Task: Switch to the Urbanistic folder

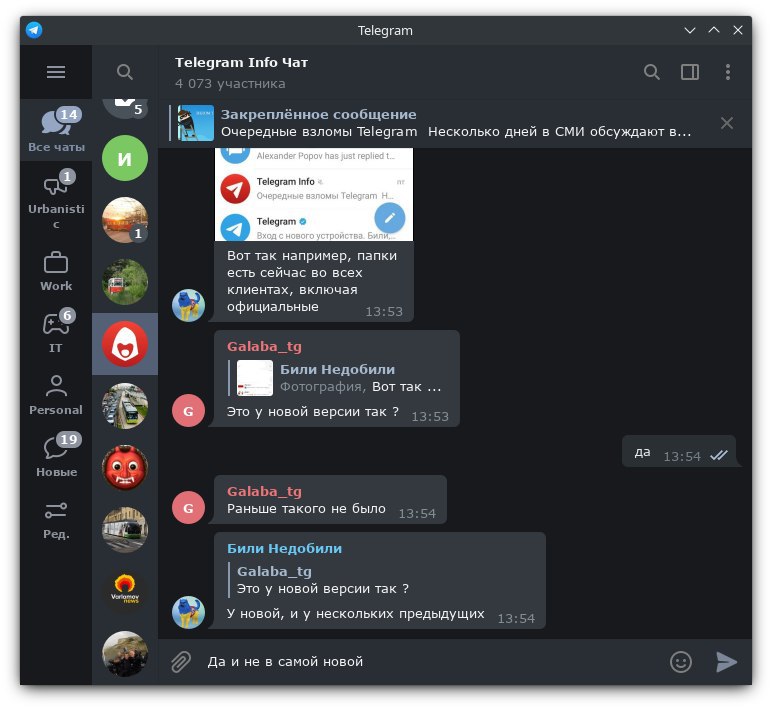Action: point(56,199)
